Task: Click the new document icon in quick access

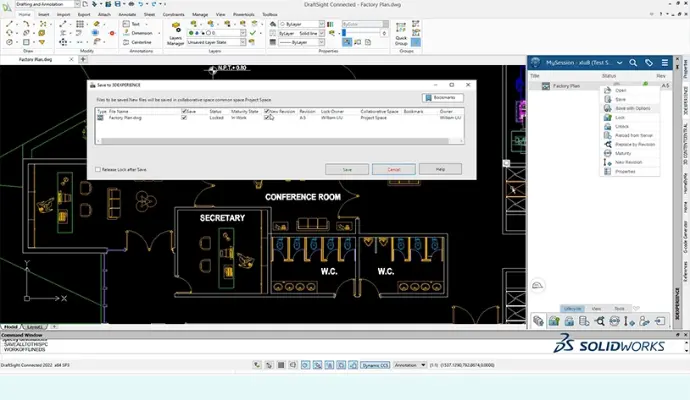Action: pyautogui.click(x=85, y=4)
